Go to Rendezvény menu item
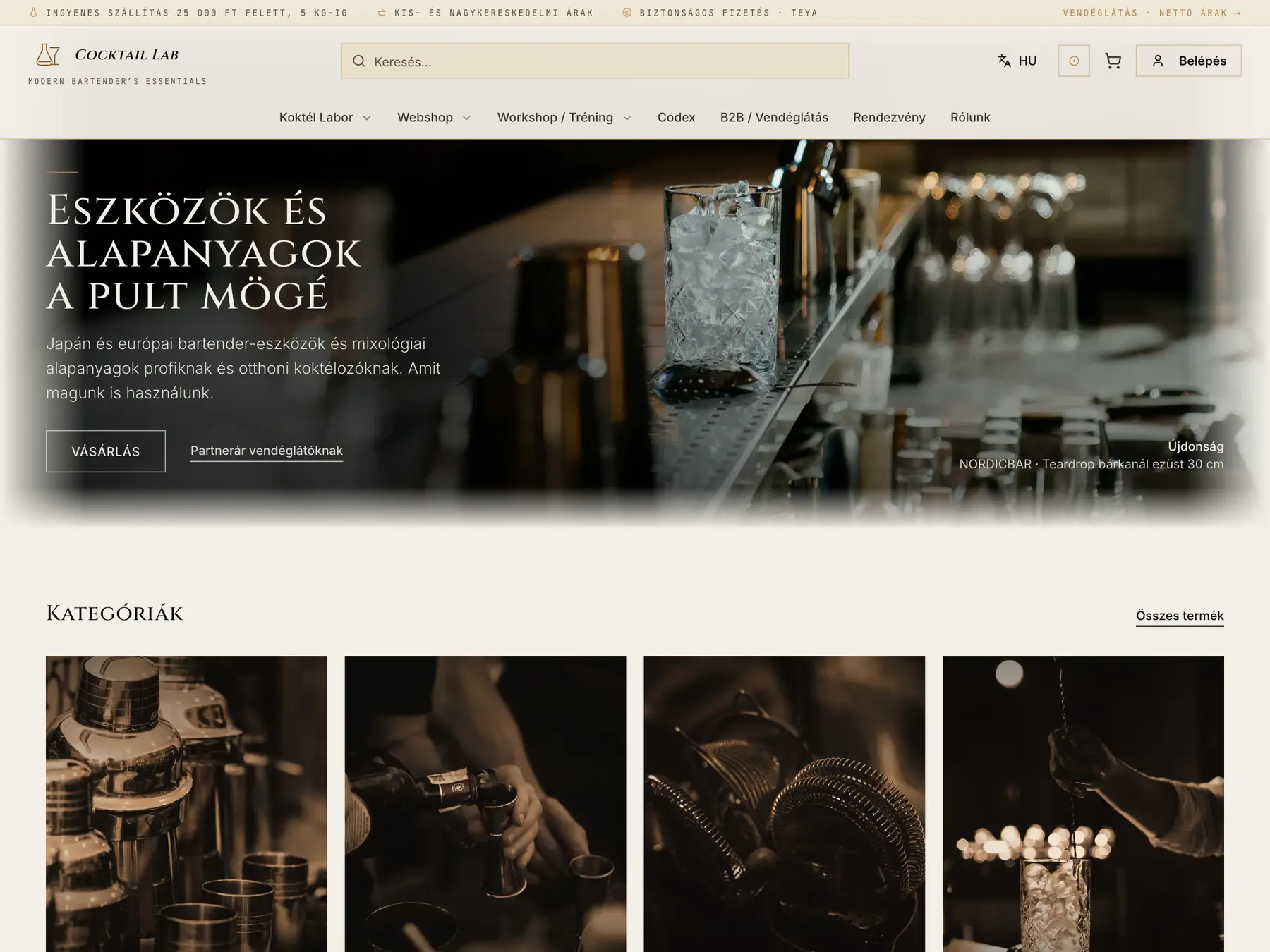Viewport: 1270px width, 952px height. [889, 117]
